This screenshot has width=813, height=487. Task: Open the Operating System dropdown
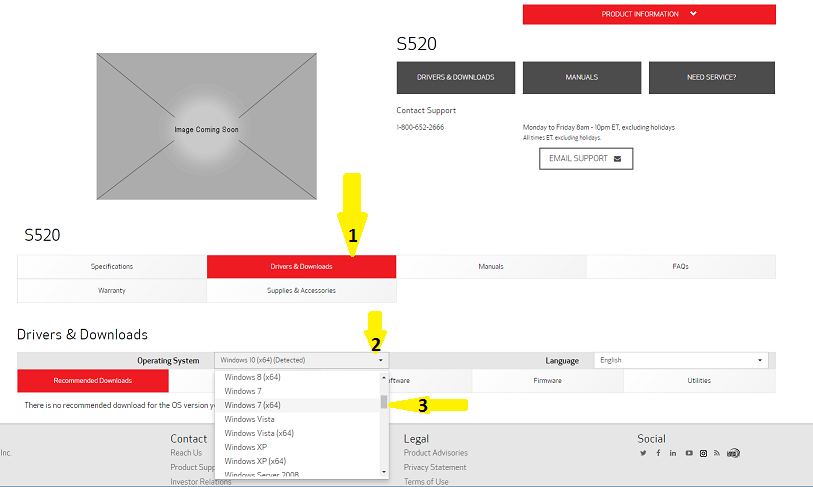coord(301,360)
